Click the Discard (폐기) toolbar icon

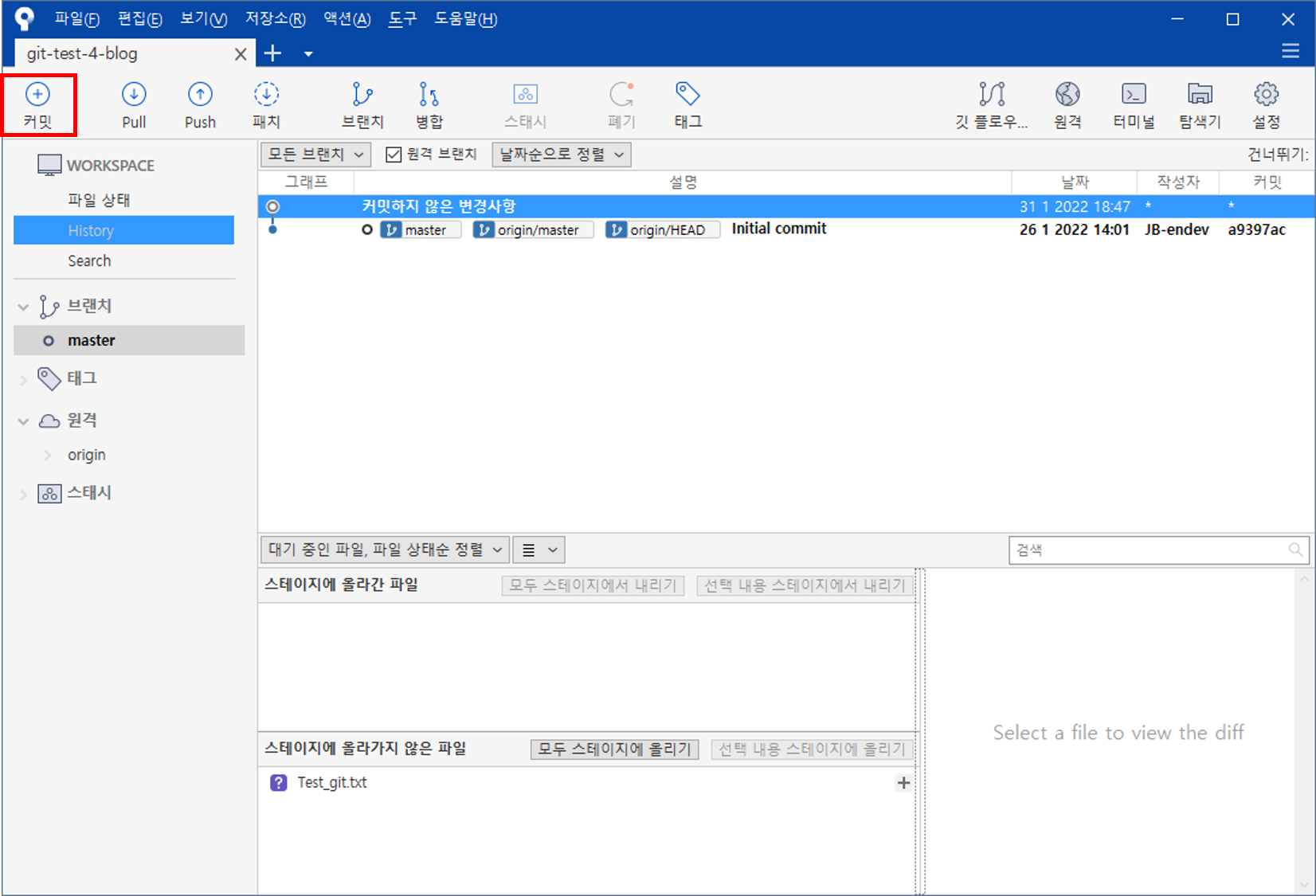click(x=621, y=104)
